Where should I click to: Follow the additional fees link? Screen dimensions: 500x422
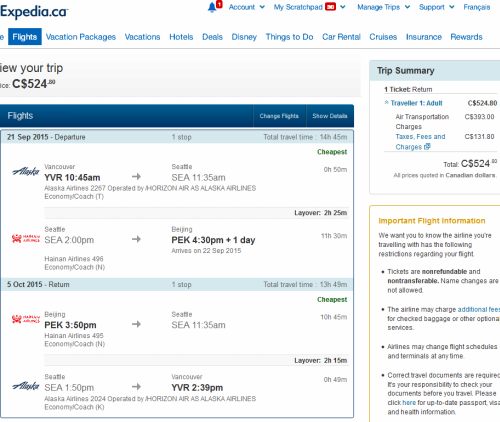pos(479,309)
